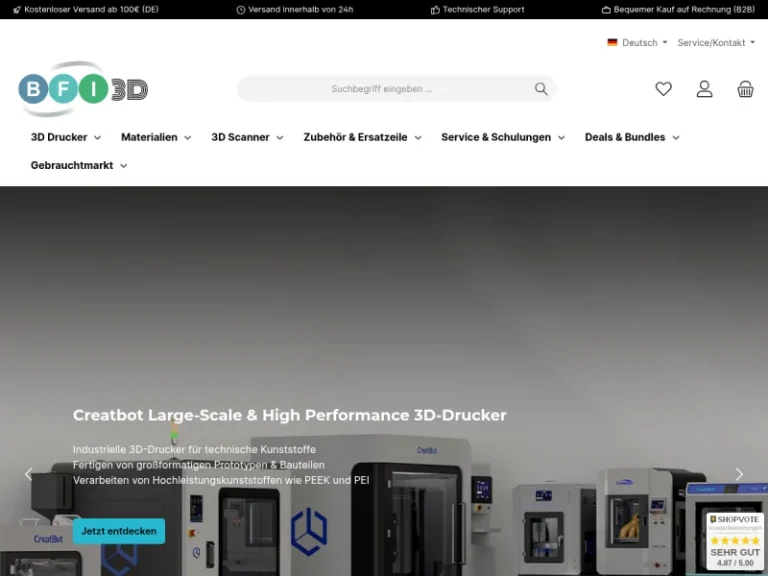Open the Gebrauchtmarkt menu
The image size is (768, 576).
coord(72,166)
